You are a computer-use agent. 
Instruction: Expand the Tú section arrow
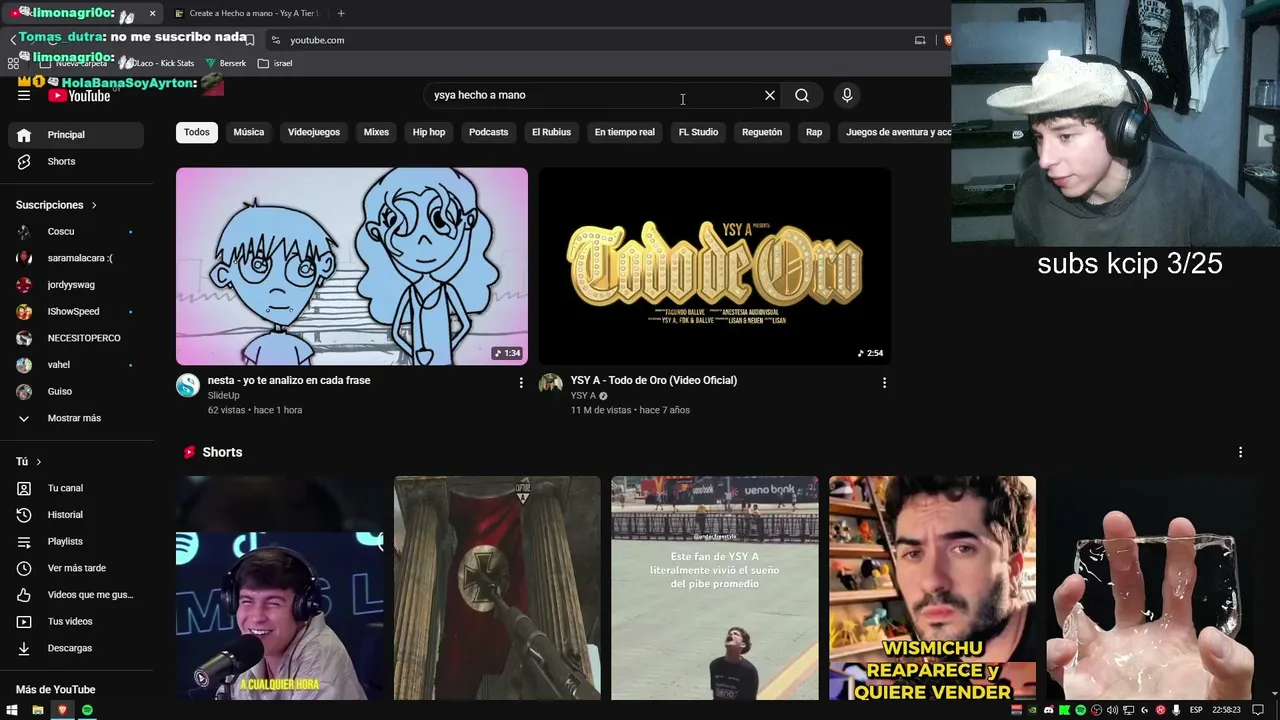coord(39,461)
